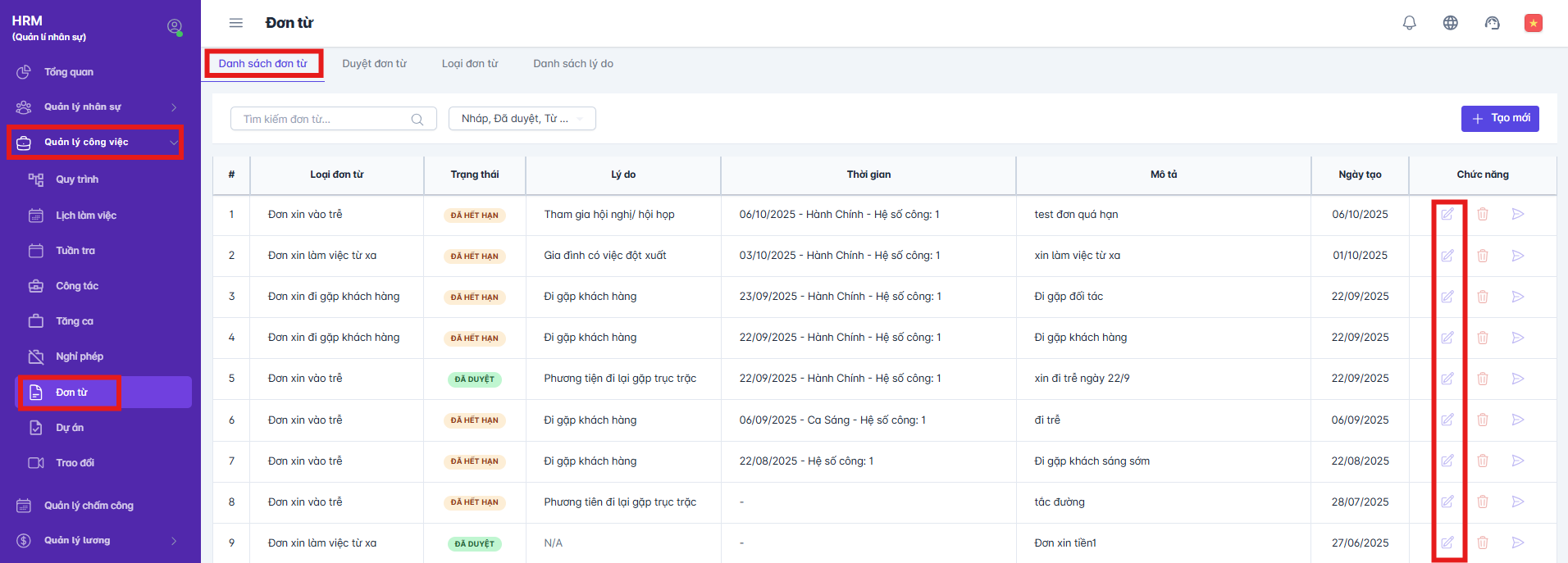Open the language globe icon
This screenshot has height=563, width=1568.
tap(1450, 23)
